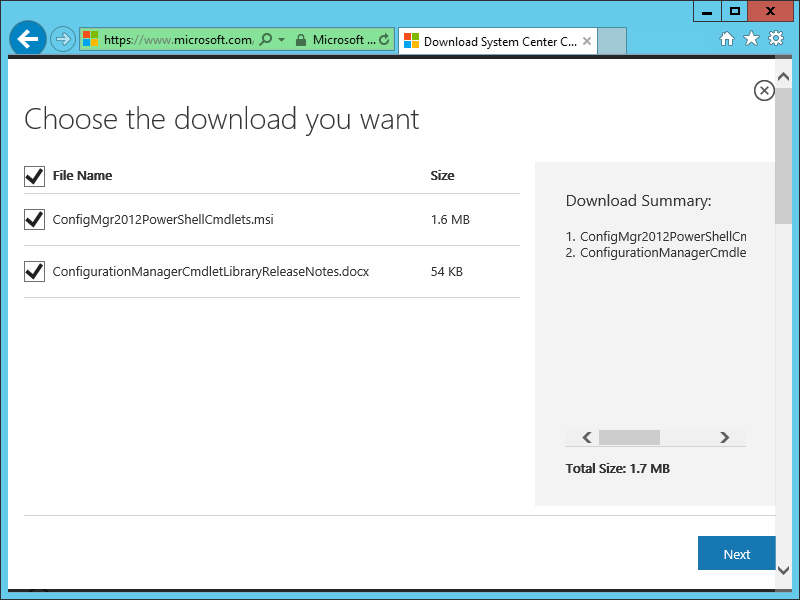The image size is (800, 600).
Task: Open Favorites star icon
Action: [751, 39]
